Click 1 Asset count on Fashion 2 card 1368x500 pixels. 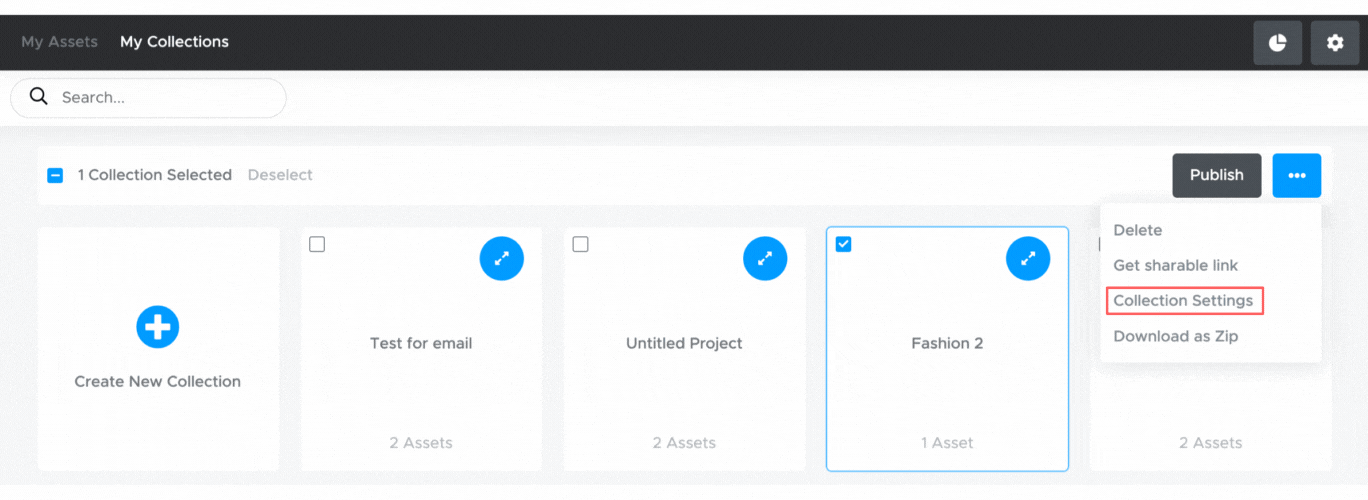(947, 442)
